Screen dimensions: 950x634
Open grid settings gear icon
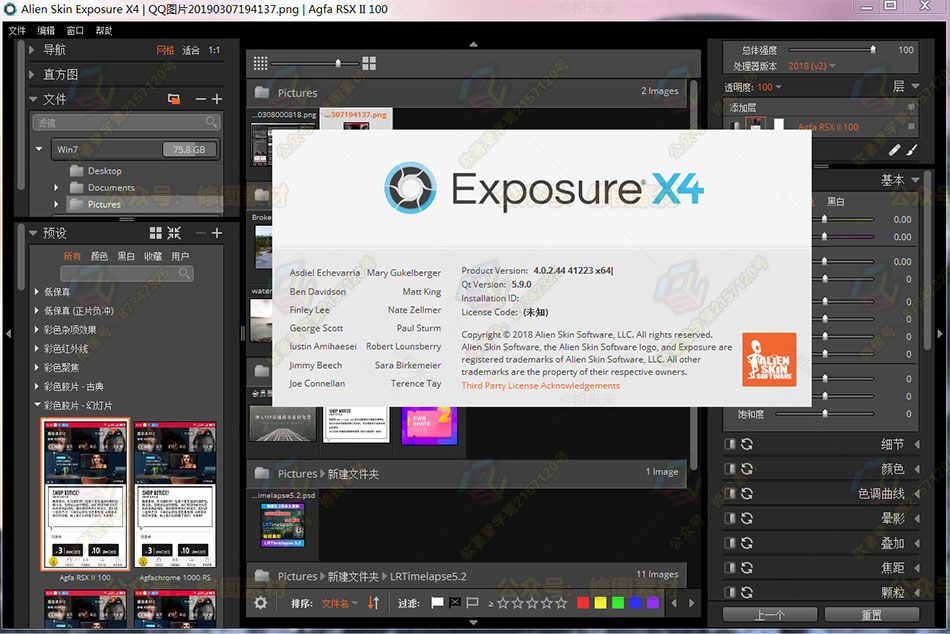click(x=261, y=603)
